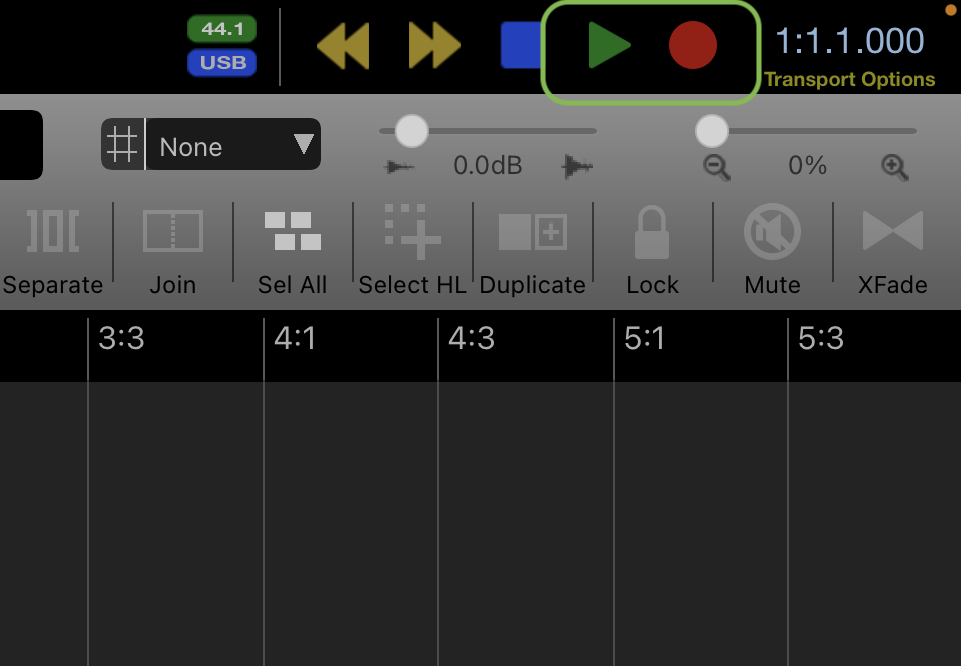Screen dimensions: 961x666
Task: Select all regions using Sel All
Action: [x=292, y=251]
